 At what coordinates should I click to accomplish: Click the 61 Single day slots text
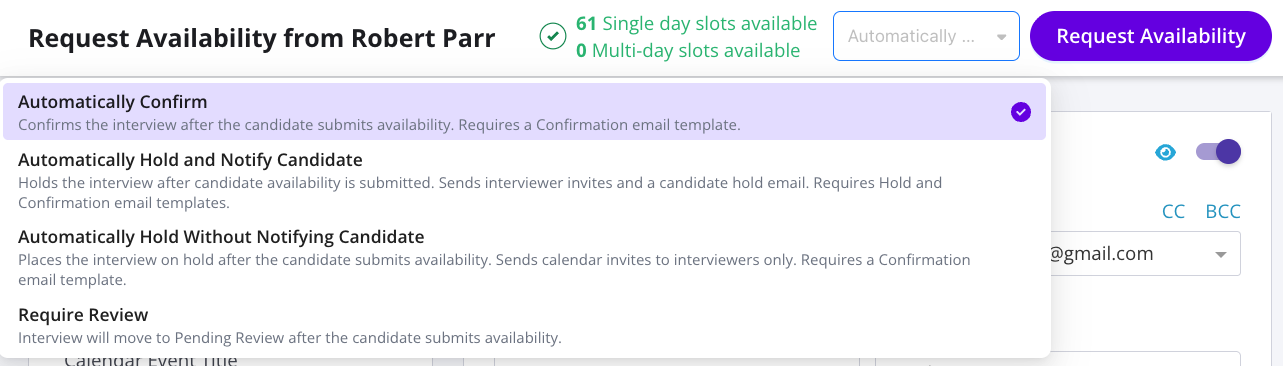(696, 23)
